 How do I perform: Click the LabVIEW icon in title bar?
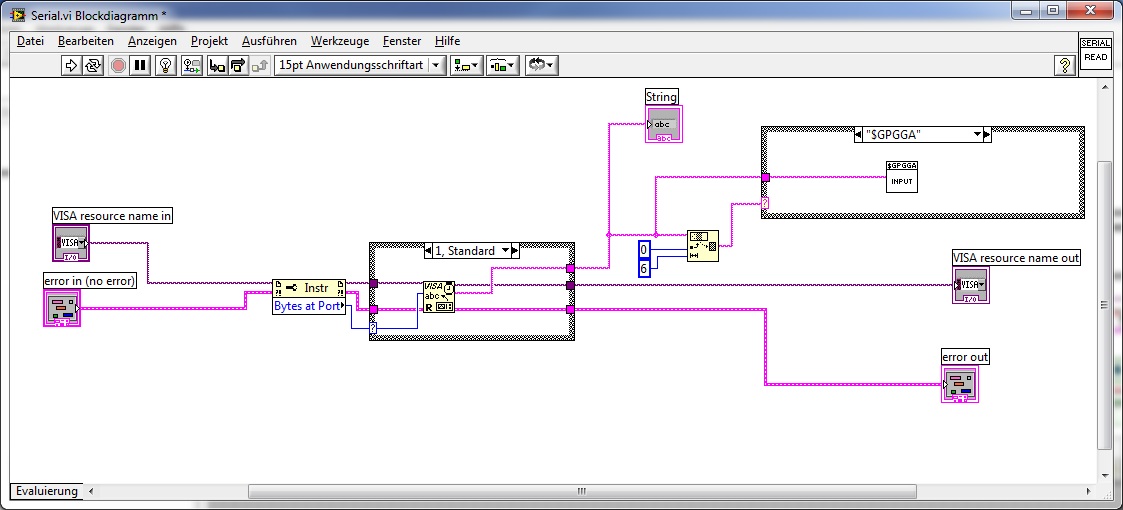pyautogui.click(x=19, y=15)
